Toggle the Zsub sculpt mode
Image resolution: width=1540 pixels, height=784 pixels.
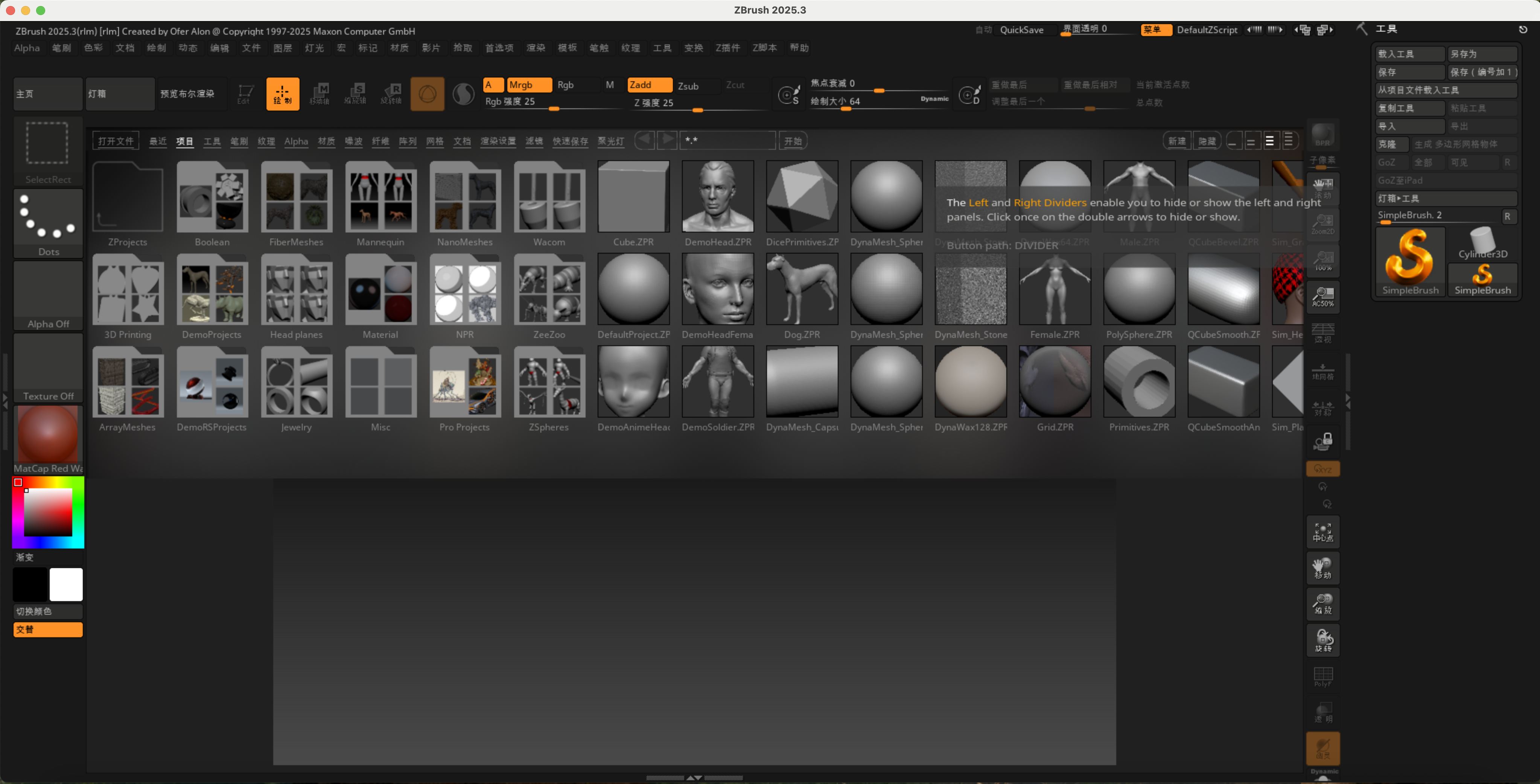(x=688, y=85)
